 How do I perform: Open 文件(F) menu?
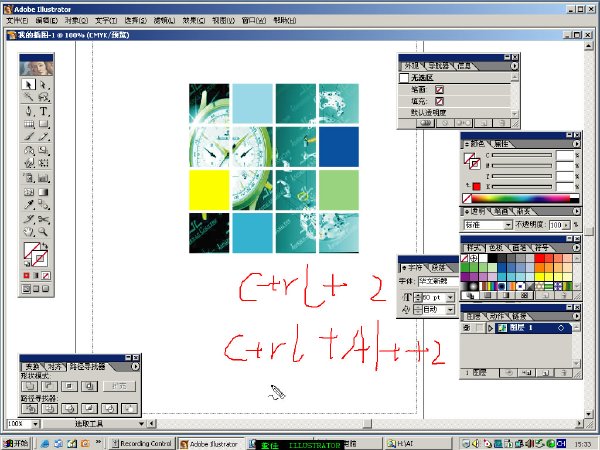[x=17, y=20]
